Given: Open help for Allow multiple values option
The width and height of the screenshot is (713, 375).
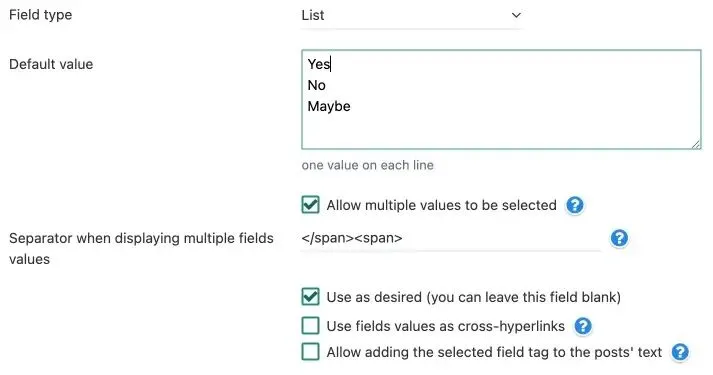Looking at the screenshot, I should click(x=575, y=205).
